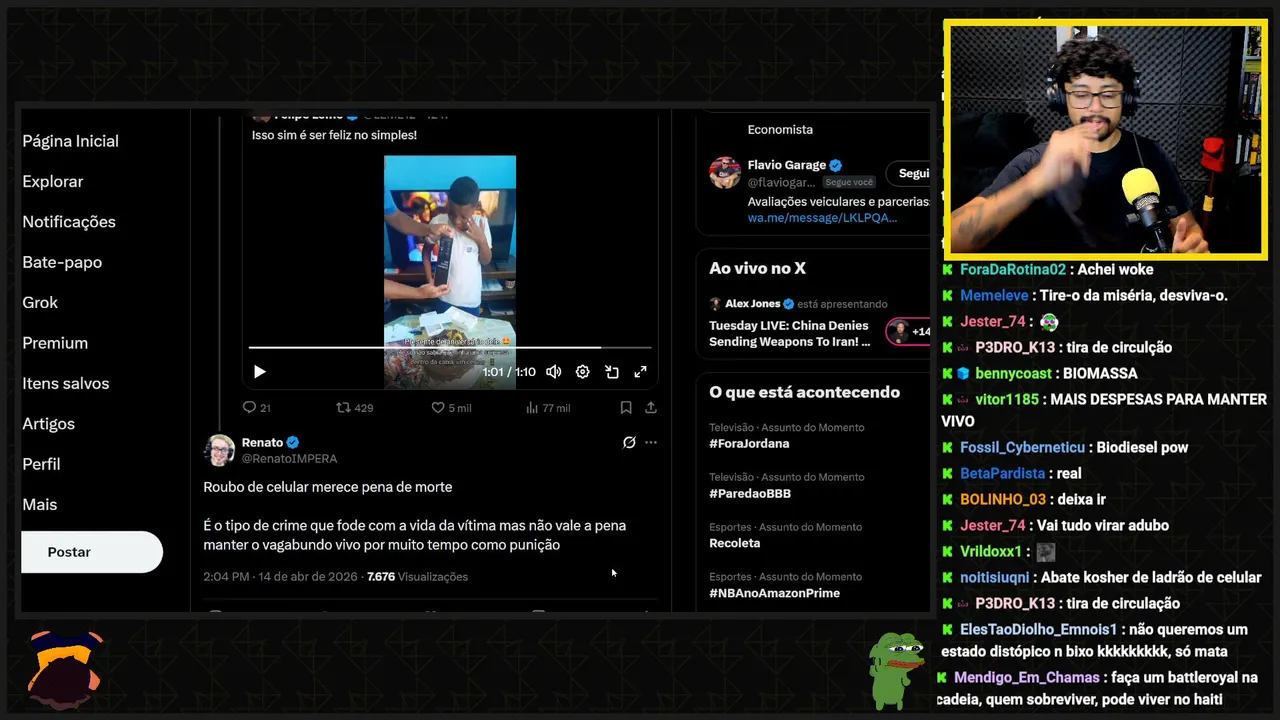This screenshot has height=720, width=1280.
Task: Click chat user BOLINHO_03
Action: pos(1003,500)
